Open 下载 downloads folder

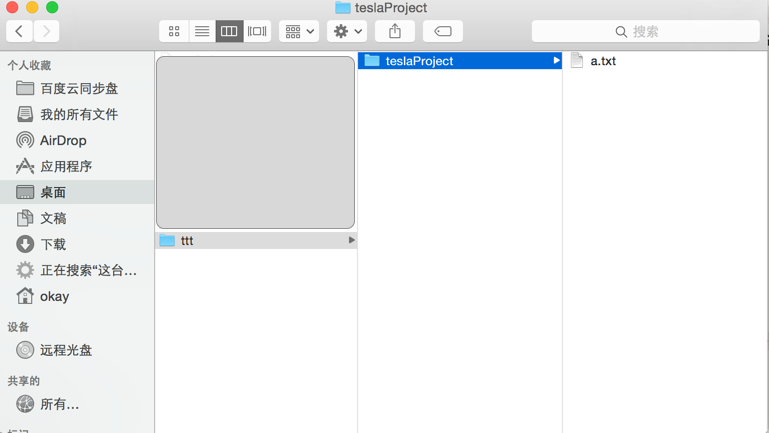click(x=52, y=244)
